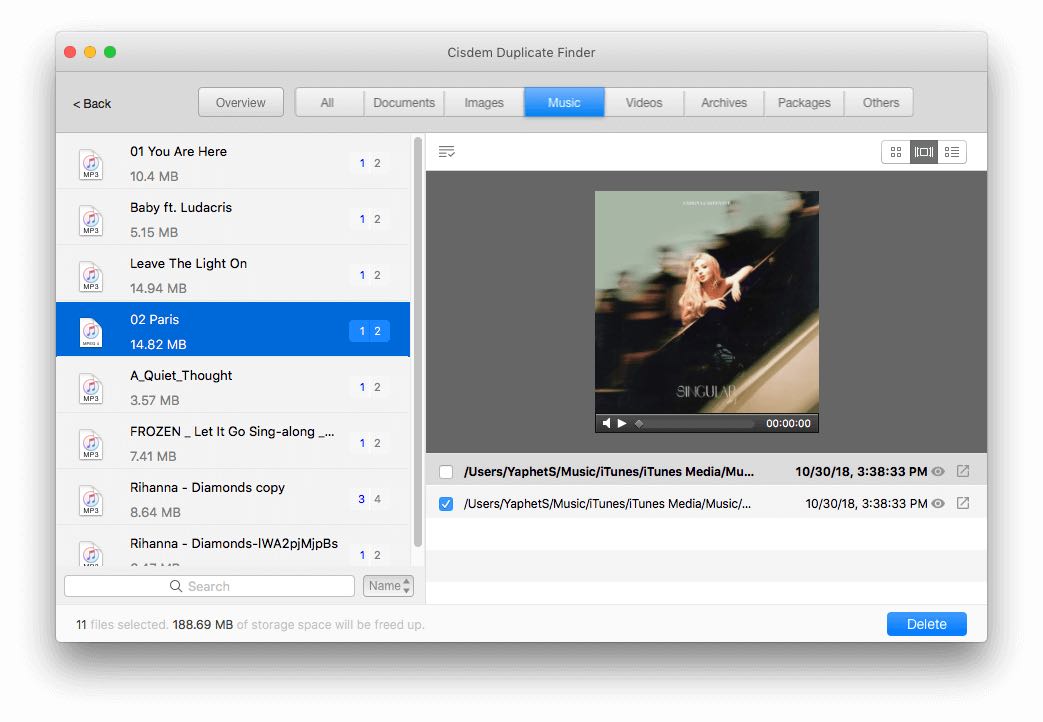Select the 01 You Are Here row
Screen dimensions: 1043x722
(233, 162)
